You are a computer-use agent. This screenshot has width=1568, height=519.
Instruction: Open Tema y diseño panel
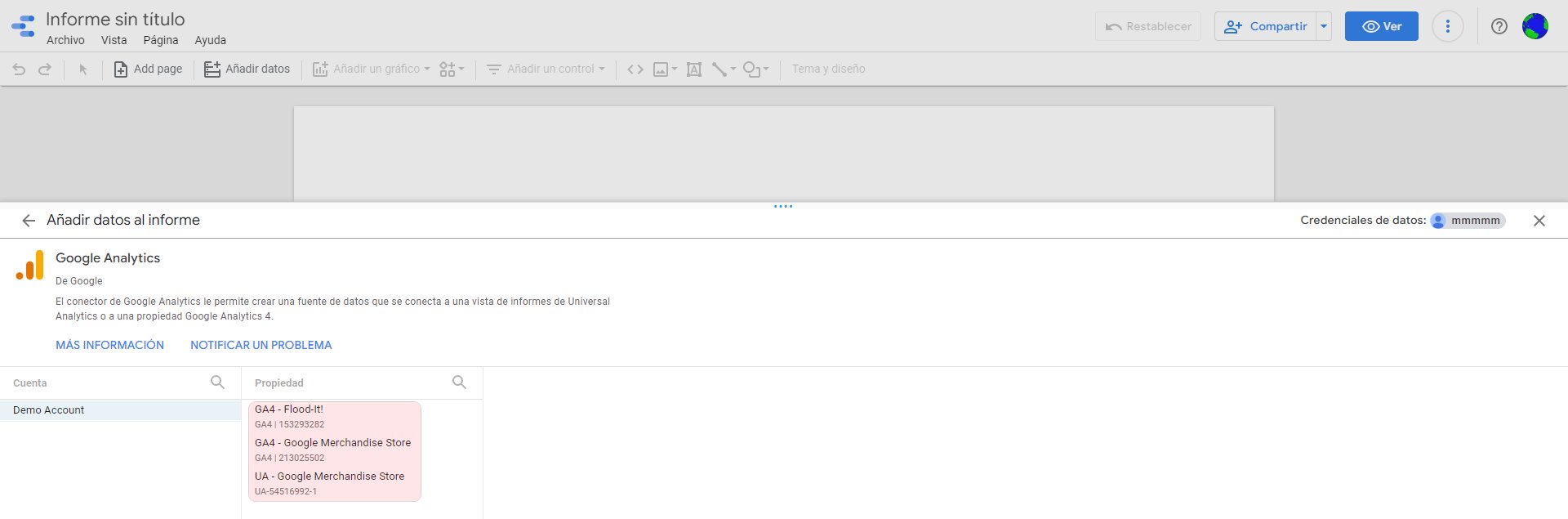click(x=828, y=69)
